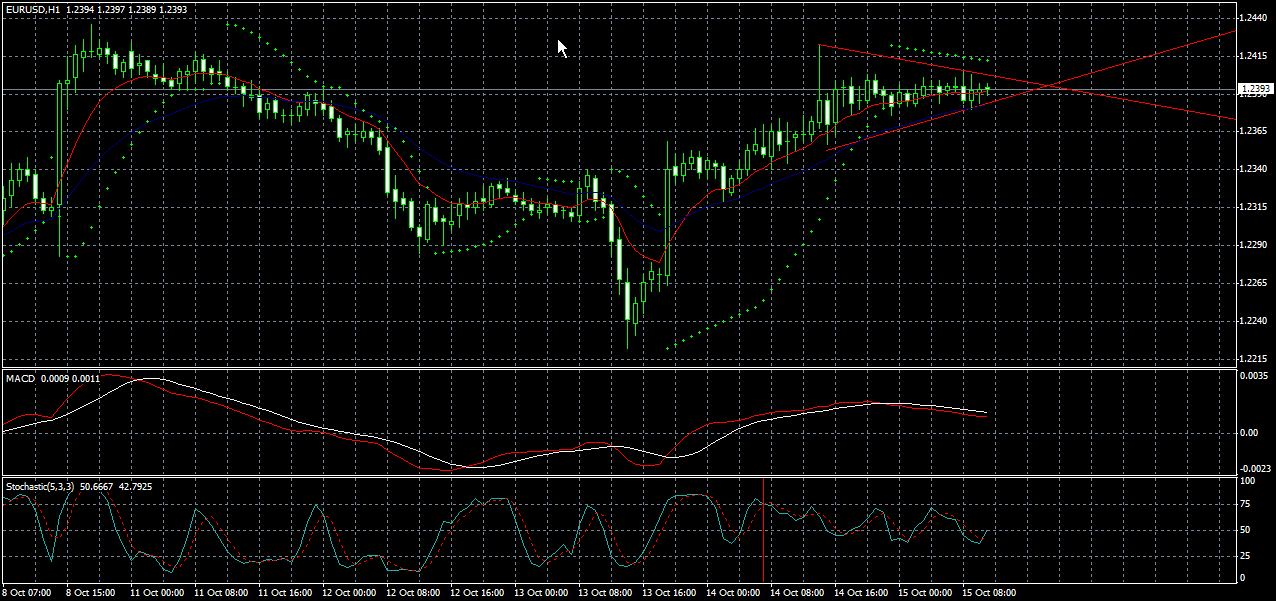1276x601 pixels.
Task: Click the MACD indicator label
Action: click(21, 378)
